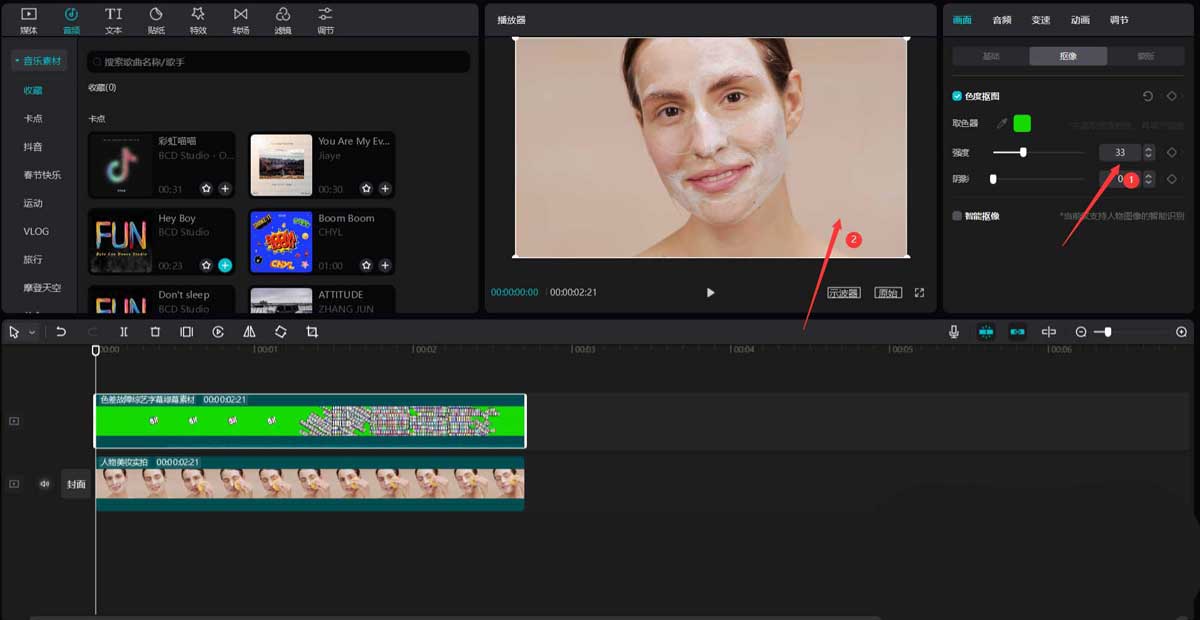Click the 示波器 button under the preview
1200x620 pixels.
point(843,293)
